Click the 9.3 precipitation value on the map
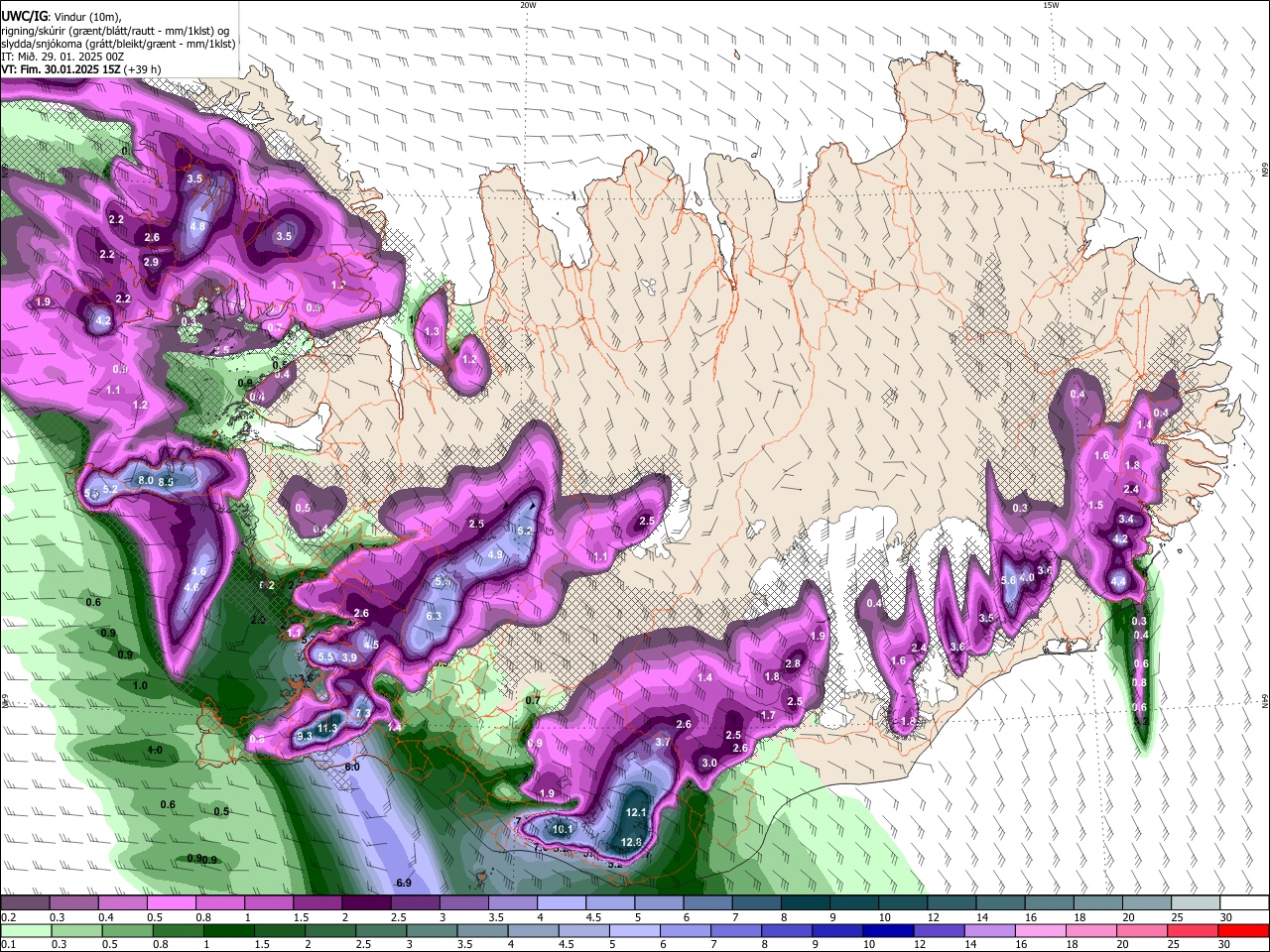The image size is (1270, 952). coord(305,736)
